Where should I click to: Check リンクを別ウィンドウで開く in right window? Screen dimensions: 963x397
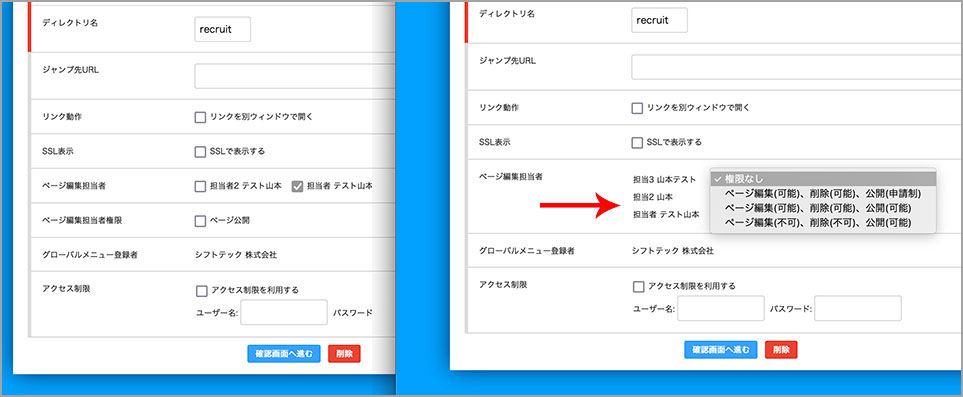point(637,108)
